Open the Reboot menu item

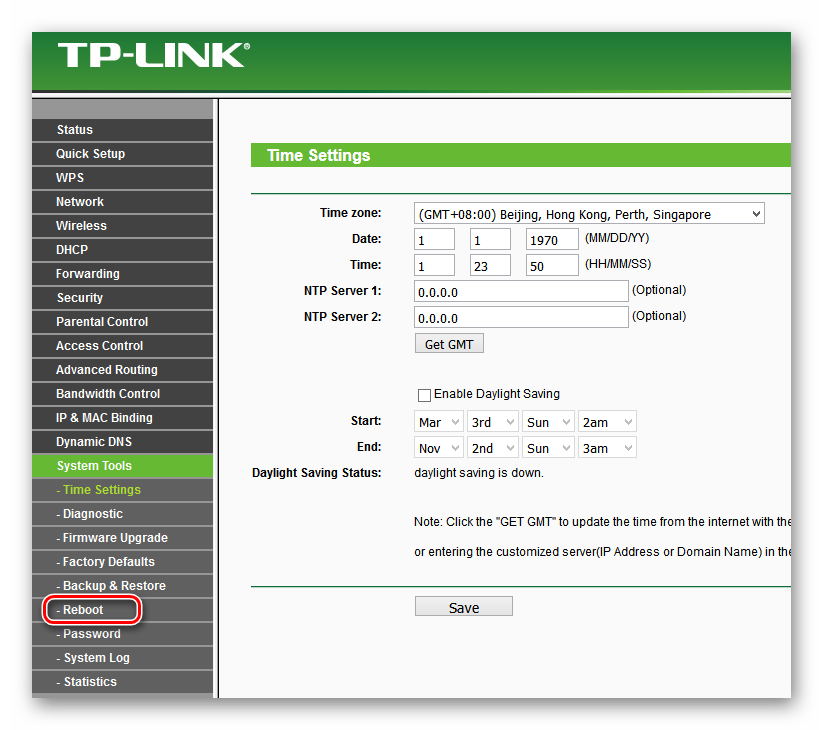[x=84, y=610]
